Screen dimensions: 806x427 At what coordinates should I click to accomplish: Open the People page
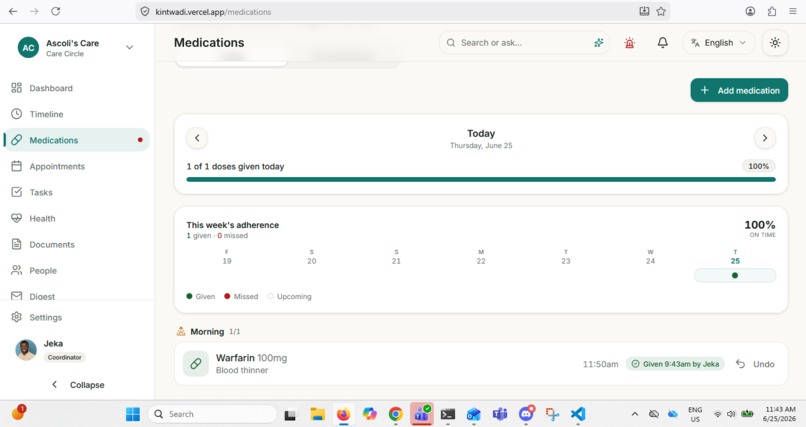tap(76, 270)
